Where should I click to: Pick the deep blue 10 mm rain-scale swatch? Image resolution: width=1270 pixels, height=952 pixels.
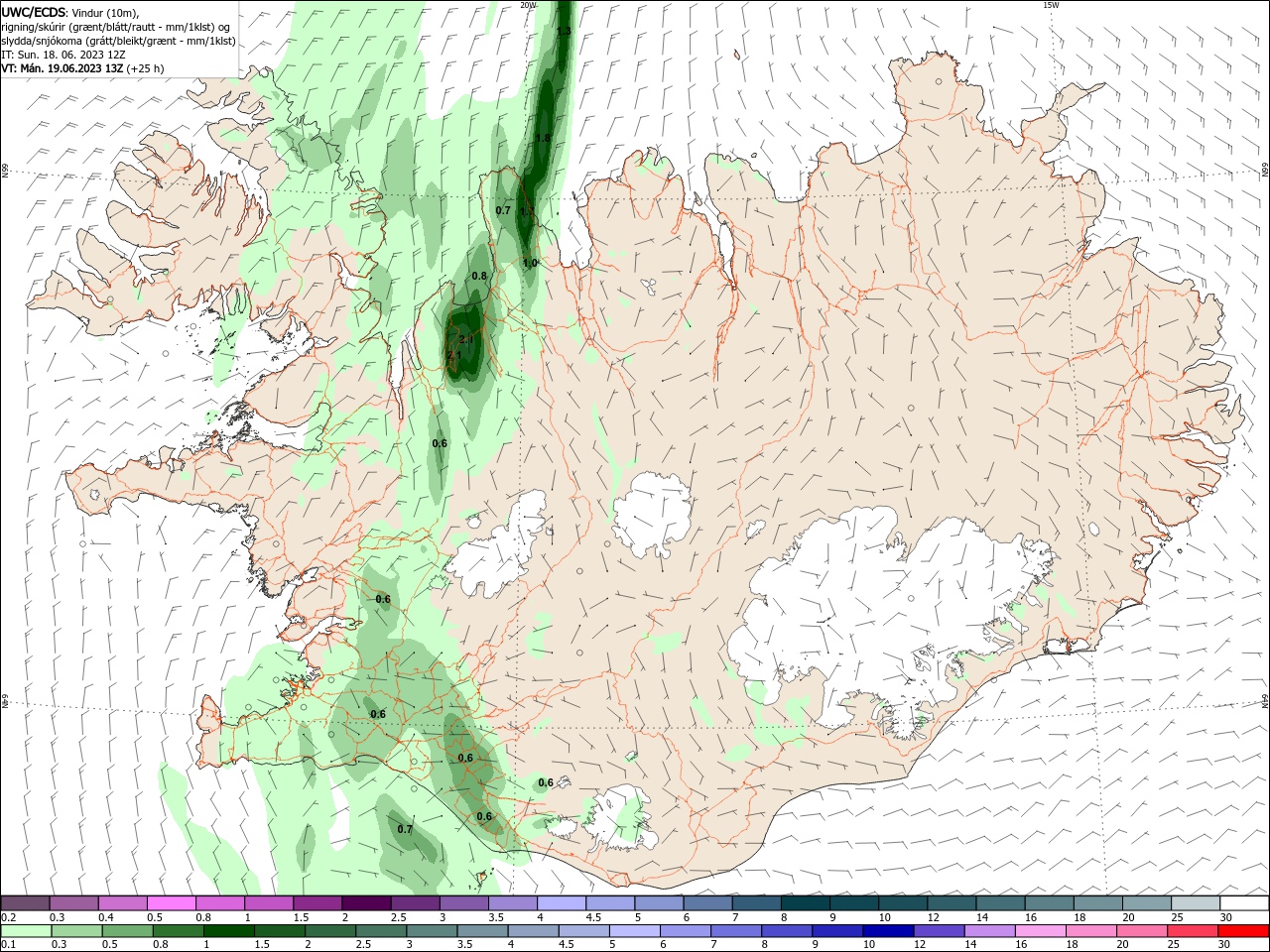tap(889, 931)
